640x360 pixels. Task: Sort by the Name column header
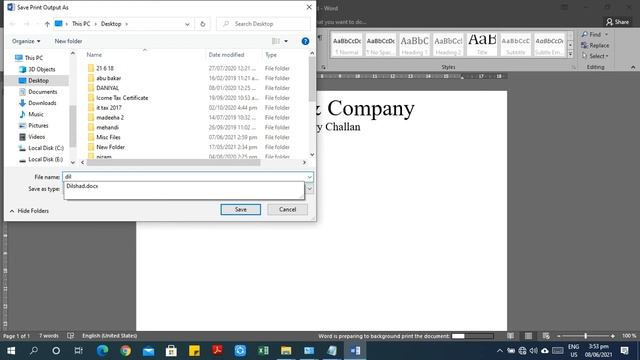(x=94, y=55)
